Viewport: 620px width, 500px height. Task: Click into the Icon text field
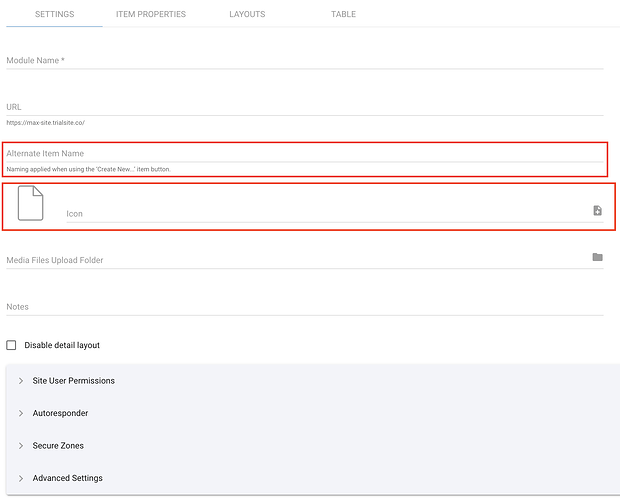click(x=320, y=213)
